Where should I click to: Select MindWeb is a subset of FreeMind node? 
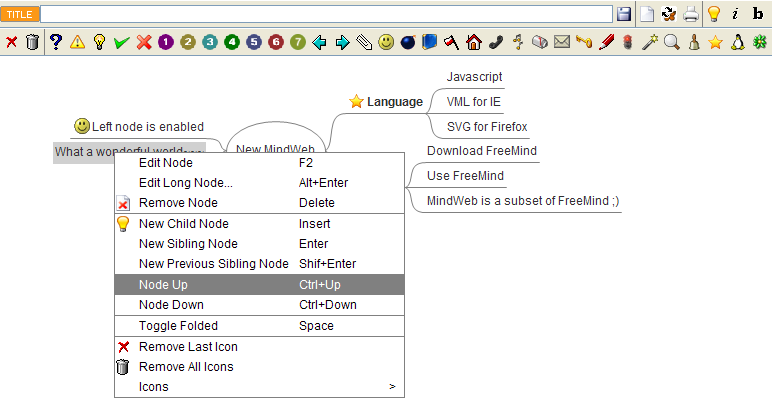[x=523, y=201]
